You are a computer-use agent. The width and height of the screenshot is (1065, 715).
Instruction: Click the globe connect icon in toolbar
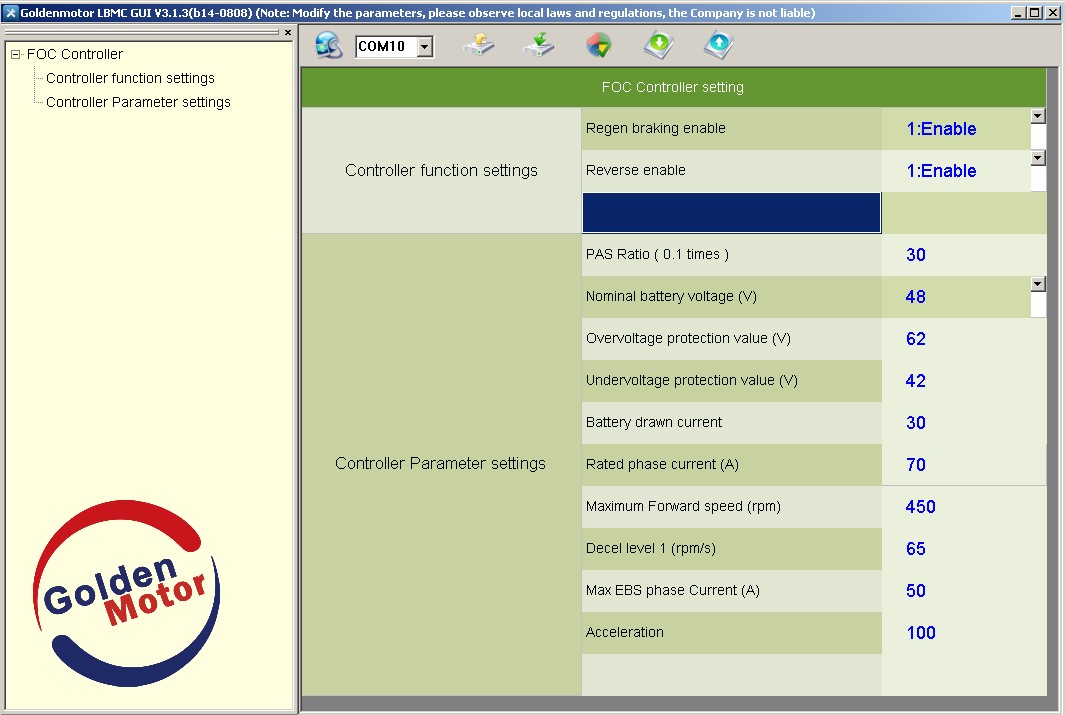coord(329,45)
